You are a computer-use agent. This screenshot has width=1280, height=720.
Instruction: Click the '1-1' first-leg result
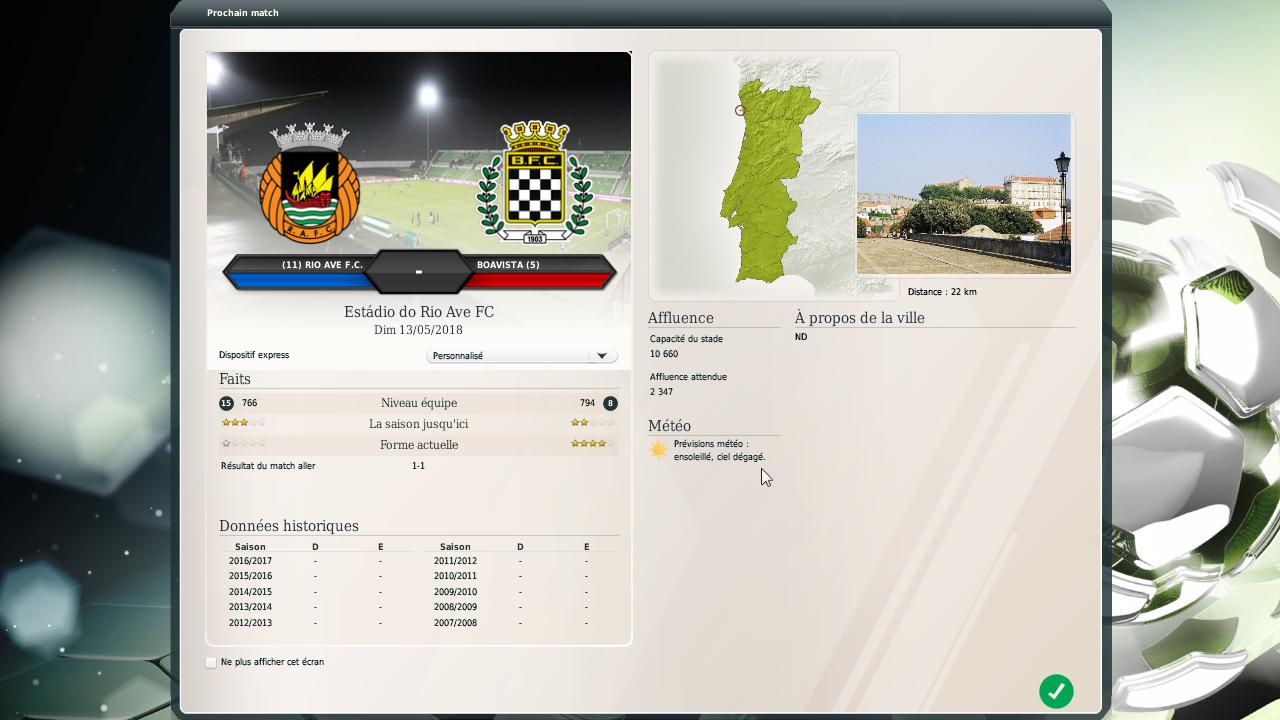[x=418, y=466]
